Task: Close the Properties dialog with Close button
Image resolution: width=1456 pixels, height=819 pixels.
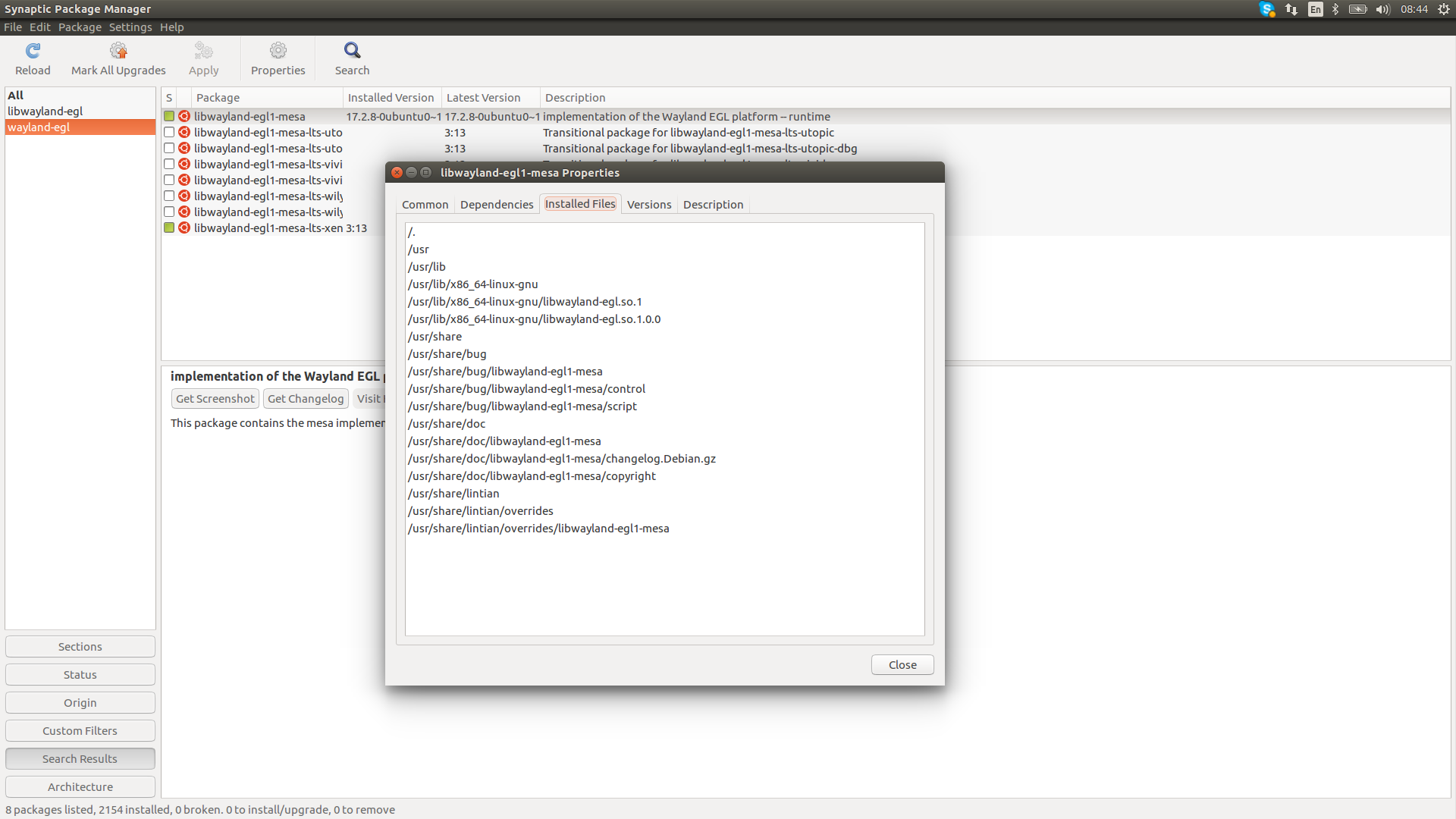Action: [x=902, y=665]
